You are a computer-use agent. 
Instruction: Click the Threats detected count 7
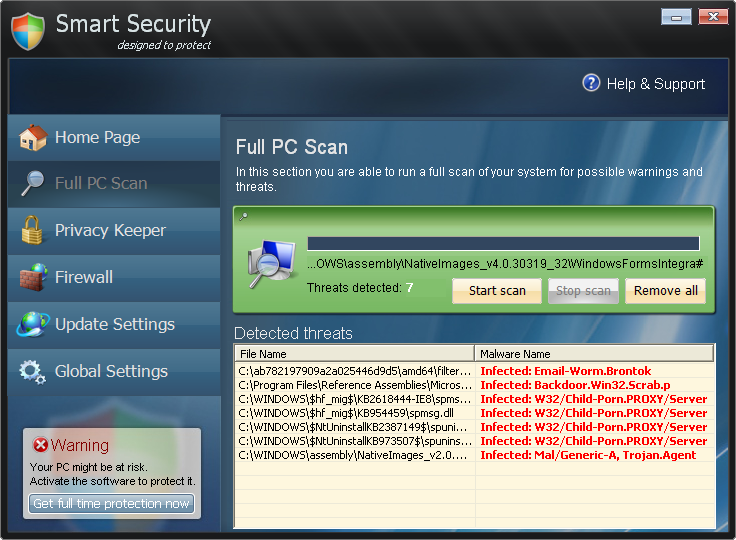tap(409, 287)
